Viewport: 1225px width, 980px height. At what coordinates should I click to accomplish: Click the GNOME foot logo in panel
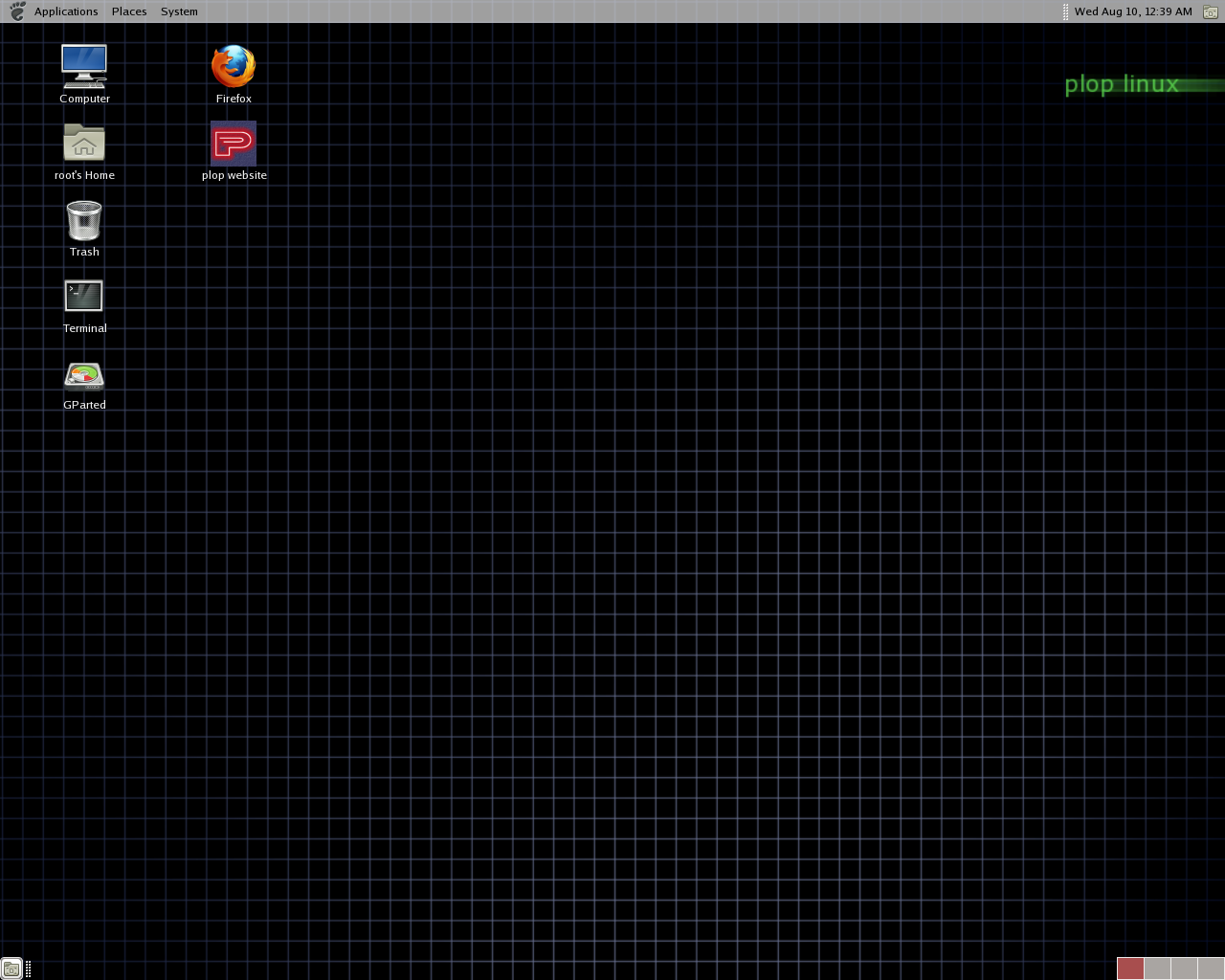pos(17,11)
